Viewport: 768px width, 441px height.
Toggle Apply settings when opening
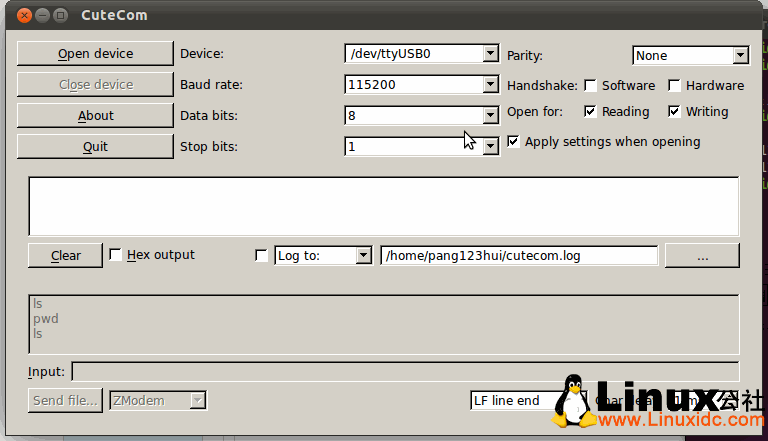click(513, 142)
